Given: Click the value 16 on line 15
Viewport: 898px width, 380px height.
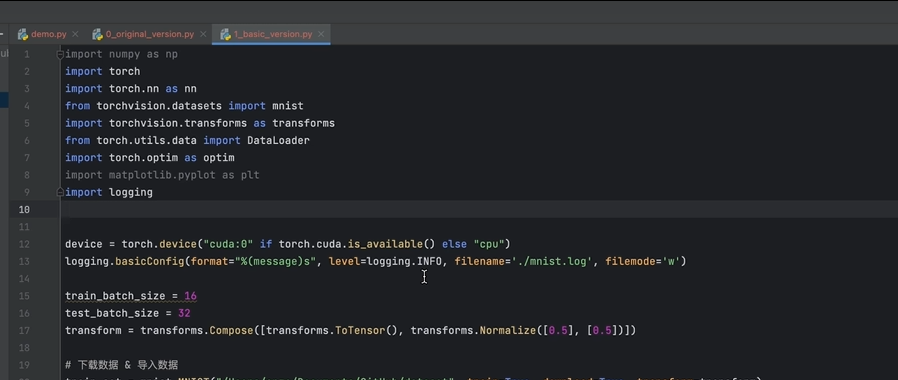Looking at the screenshot, I should 191,296.
